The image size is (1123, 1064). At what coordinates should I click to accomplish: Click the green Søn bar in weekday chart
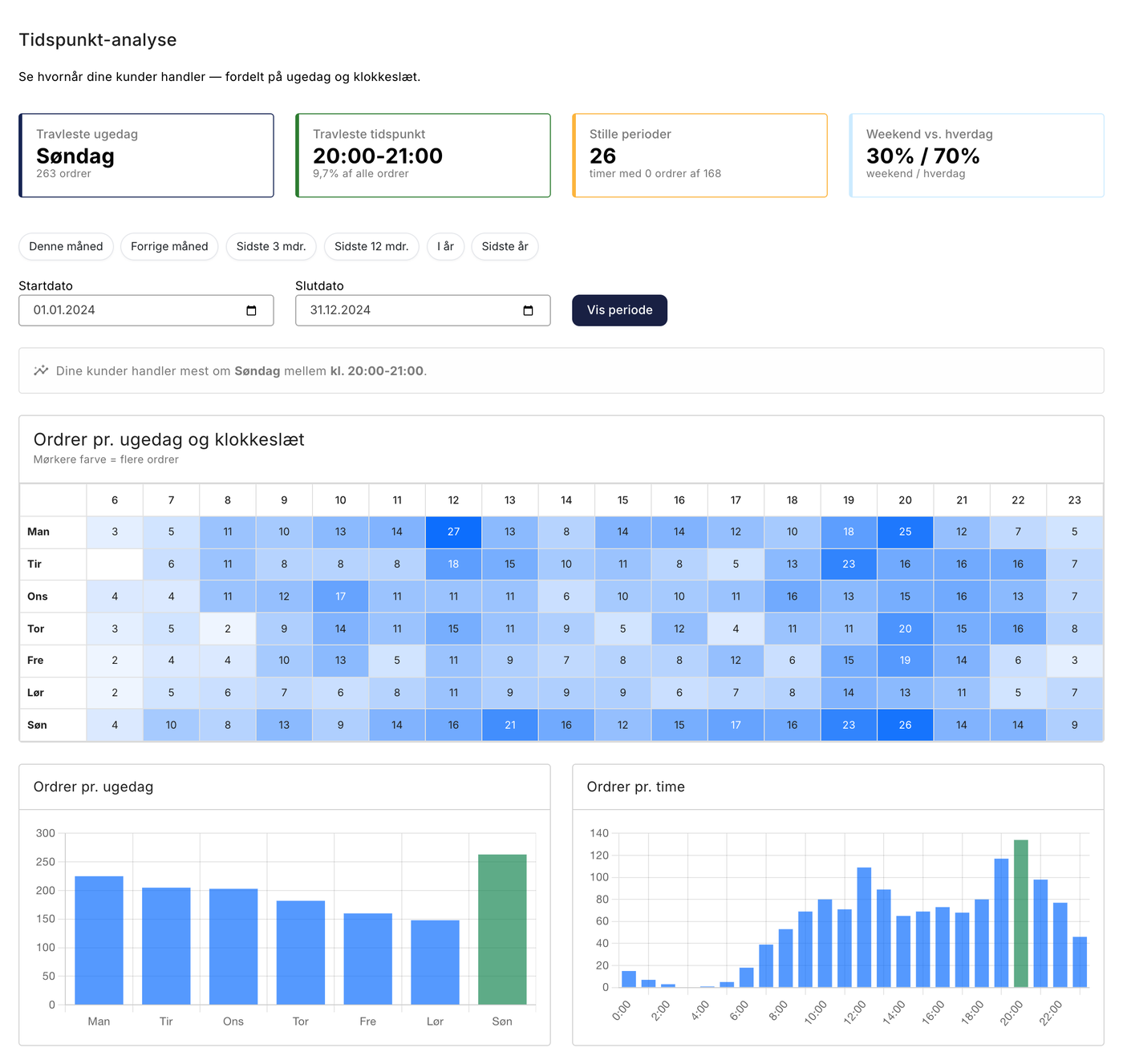502,929
